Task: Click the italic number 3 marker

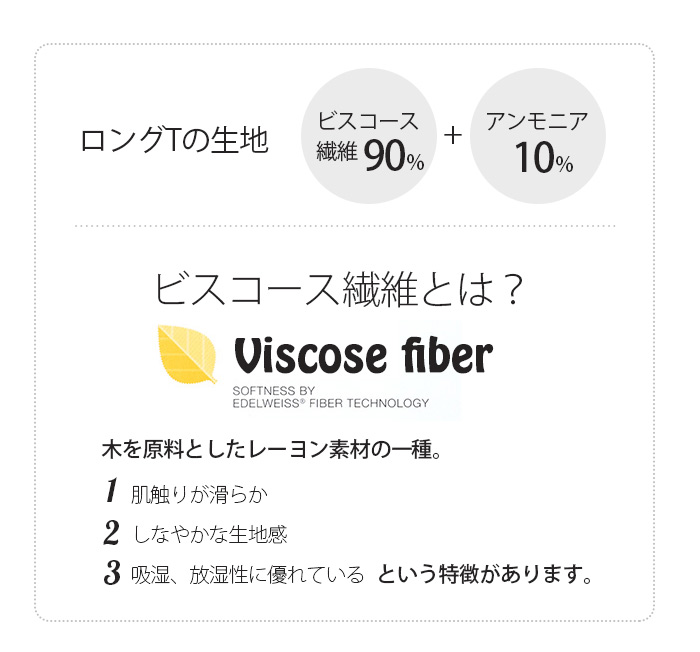Action: pos(112,572)
